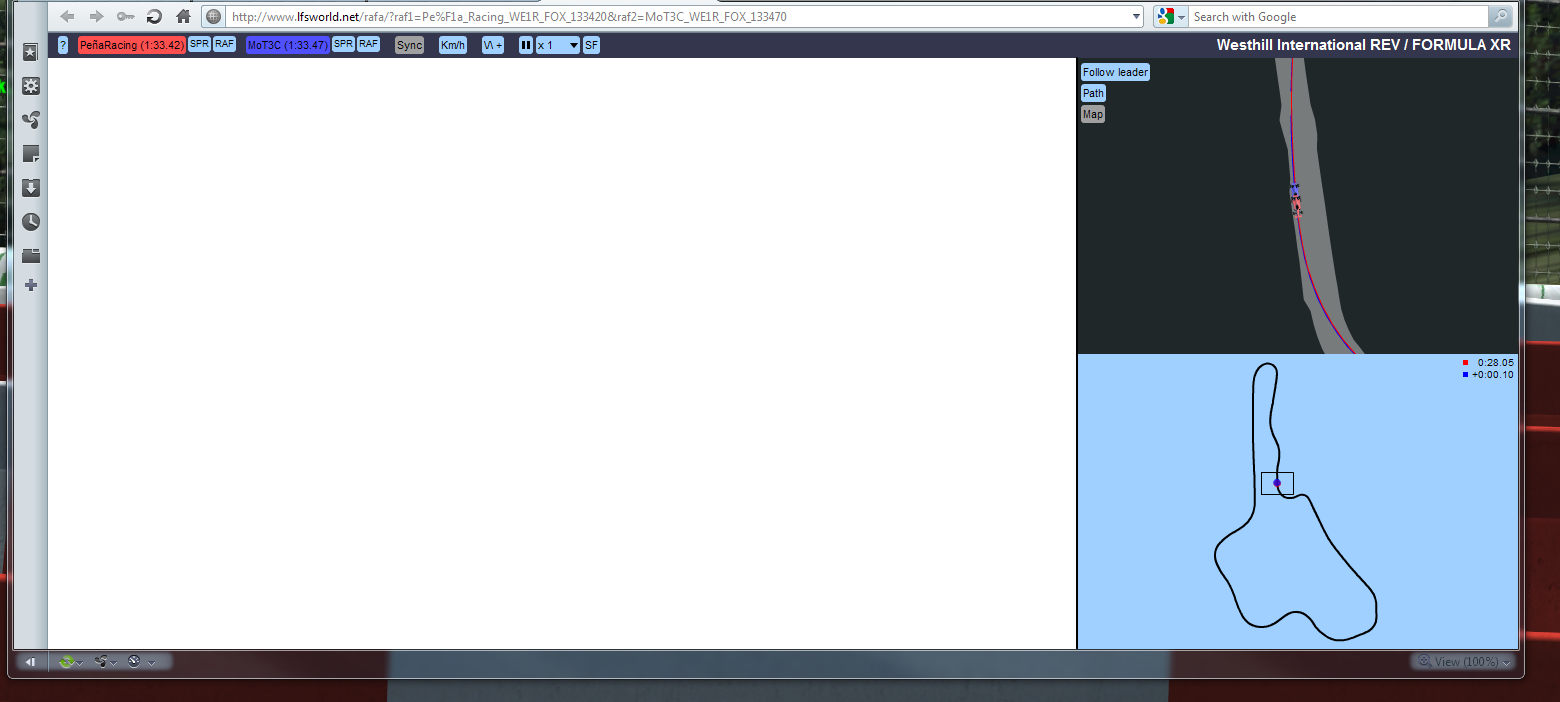Toggle the Map display button
1560x702 pixels.
coord(1093,114)
